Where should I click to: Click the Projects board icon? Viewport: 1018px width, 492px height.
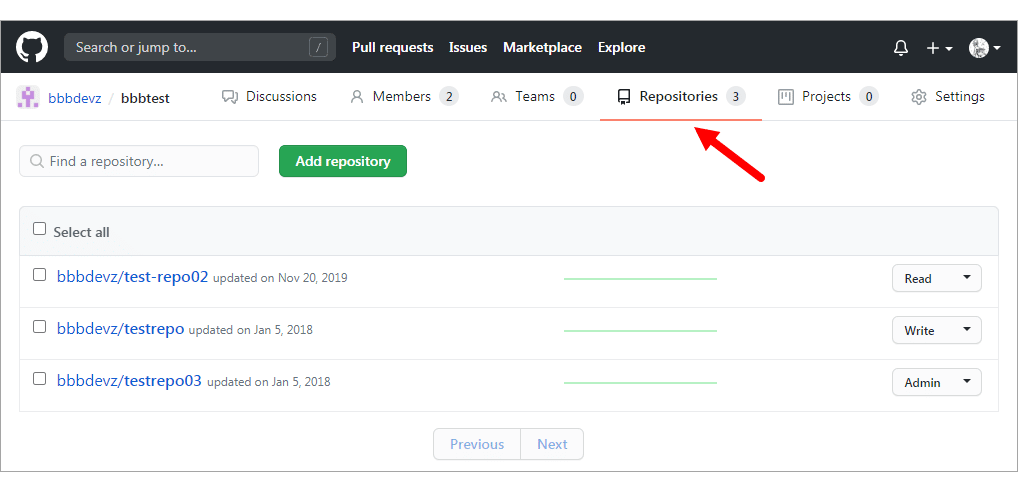click(x=786, y=97)
